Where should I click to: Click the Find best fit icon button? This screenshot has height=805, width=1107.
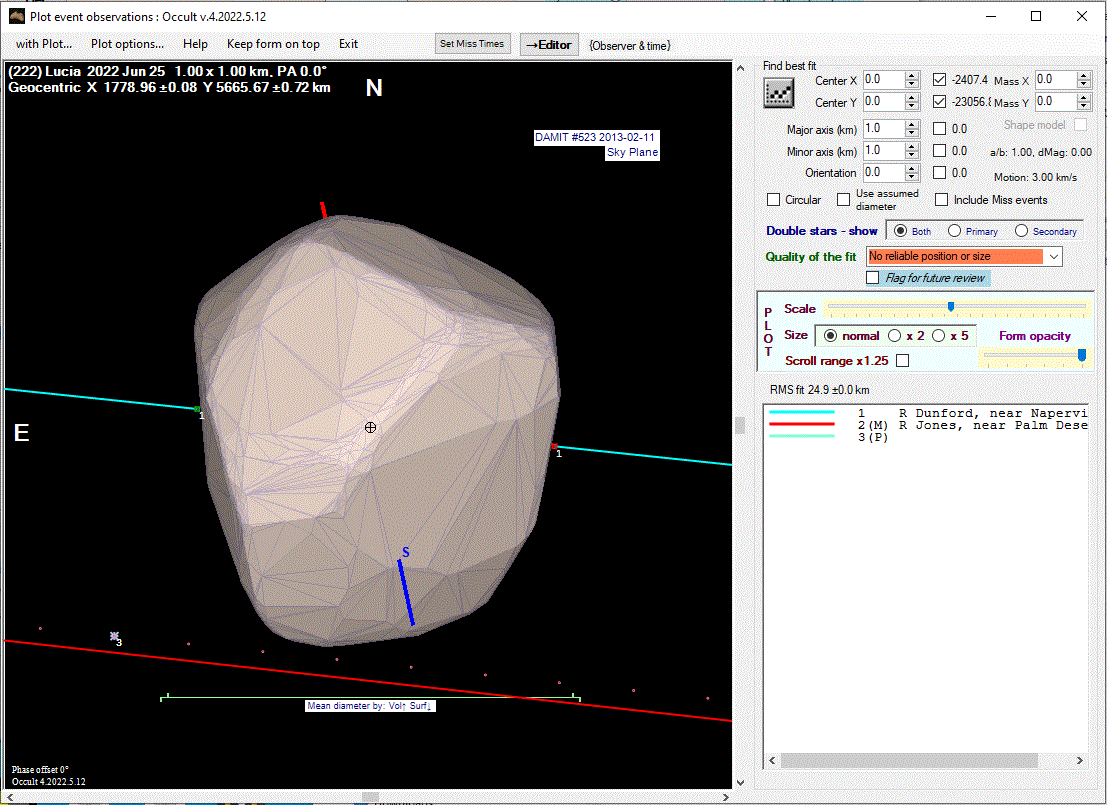pos(778,94)
